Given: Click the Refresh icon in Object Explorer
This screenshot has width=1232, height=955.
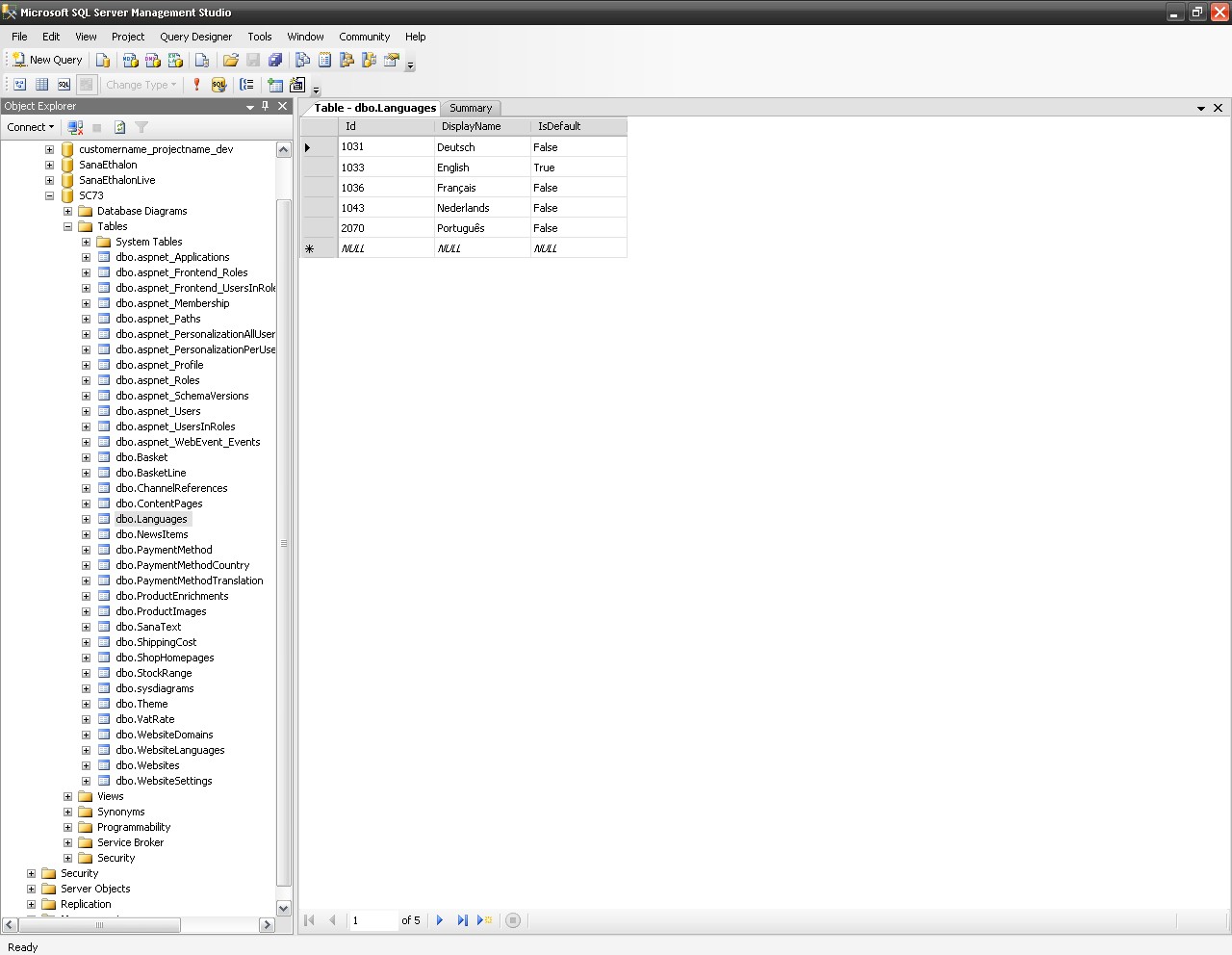Looking at the screenshot, I should pyautogui.click(x=120, y=127).
